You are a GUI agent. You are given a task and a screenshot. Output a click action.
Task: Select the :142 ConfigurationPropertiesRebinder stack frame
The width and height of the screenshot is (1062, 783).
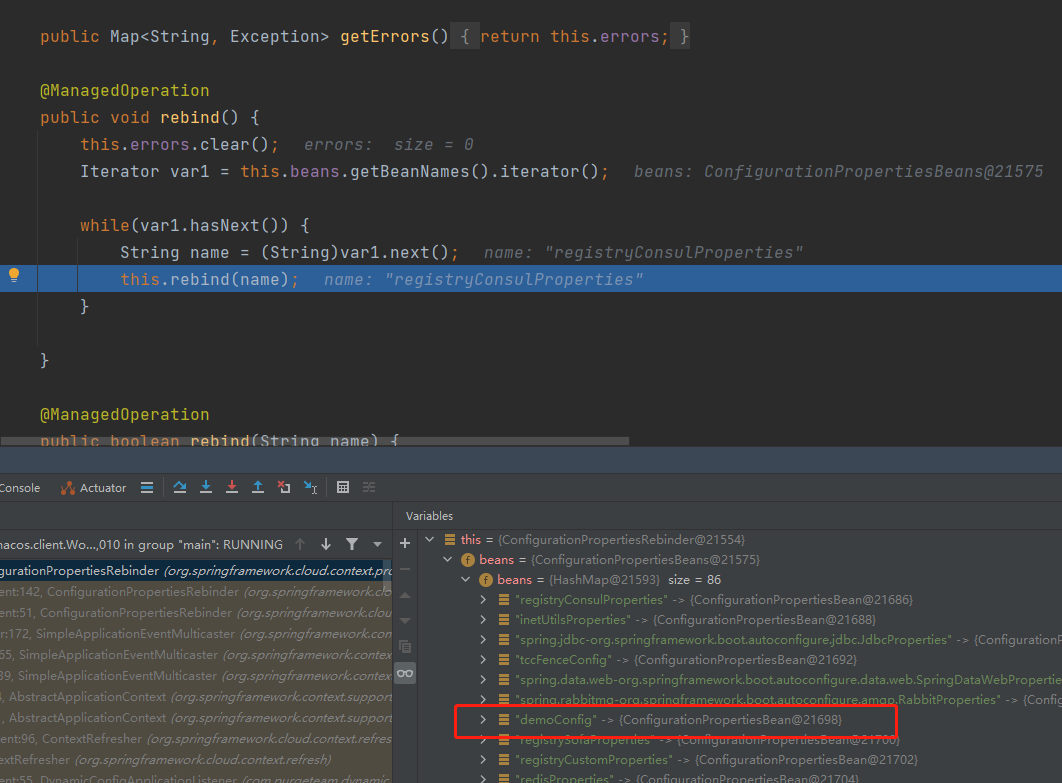196,592
